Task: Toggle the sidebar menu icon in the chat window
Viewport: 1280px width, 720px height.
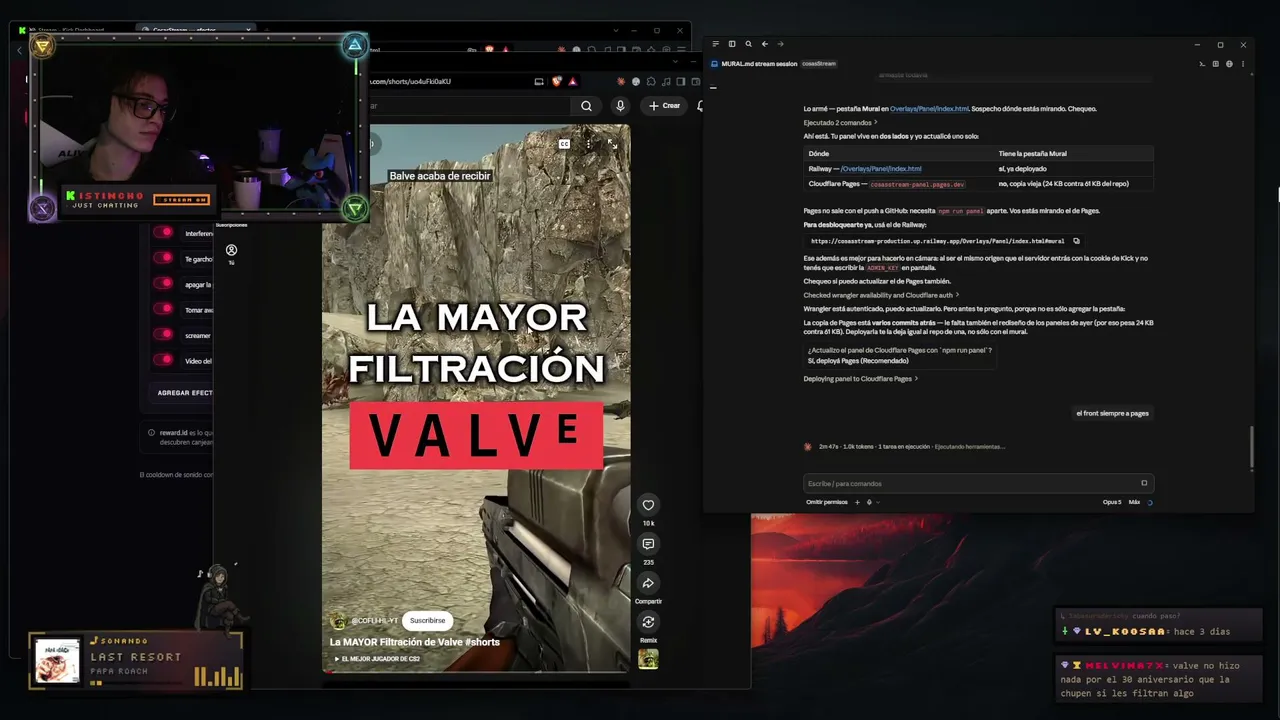Action: (x=716, y=44)
